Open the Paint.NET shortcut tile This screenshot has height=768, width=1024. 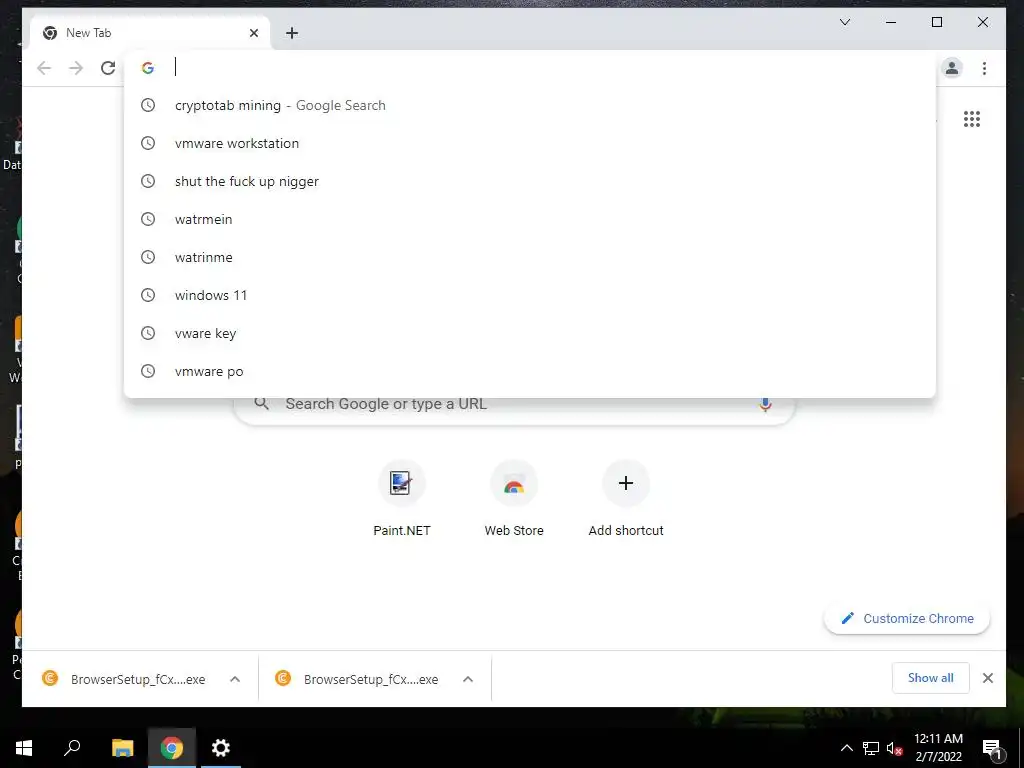coord(402,499)
